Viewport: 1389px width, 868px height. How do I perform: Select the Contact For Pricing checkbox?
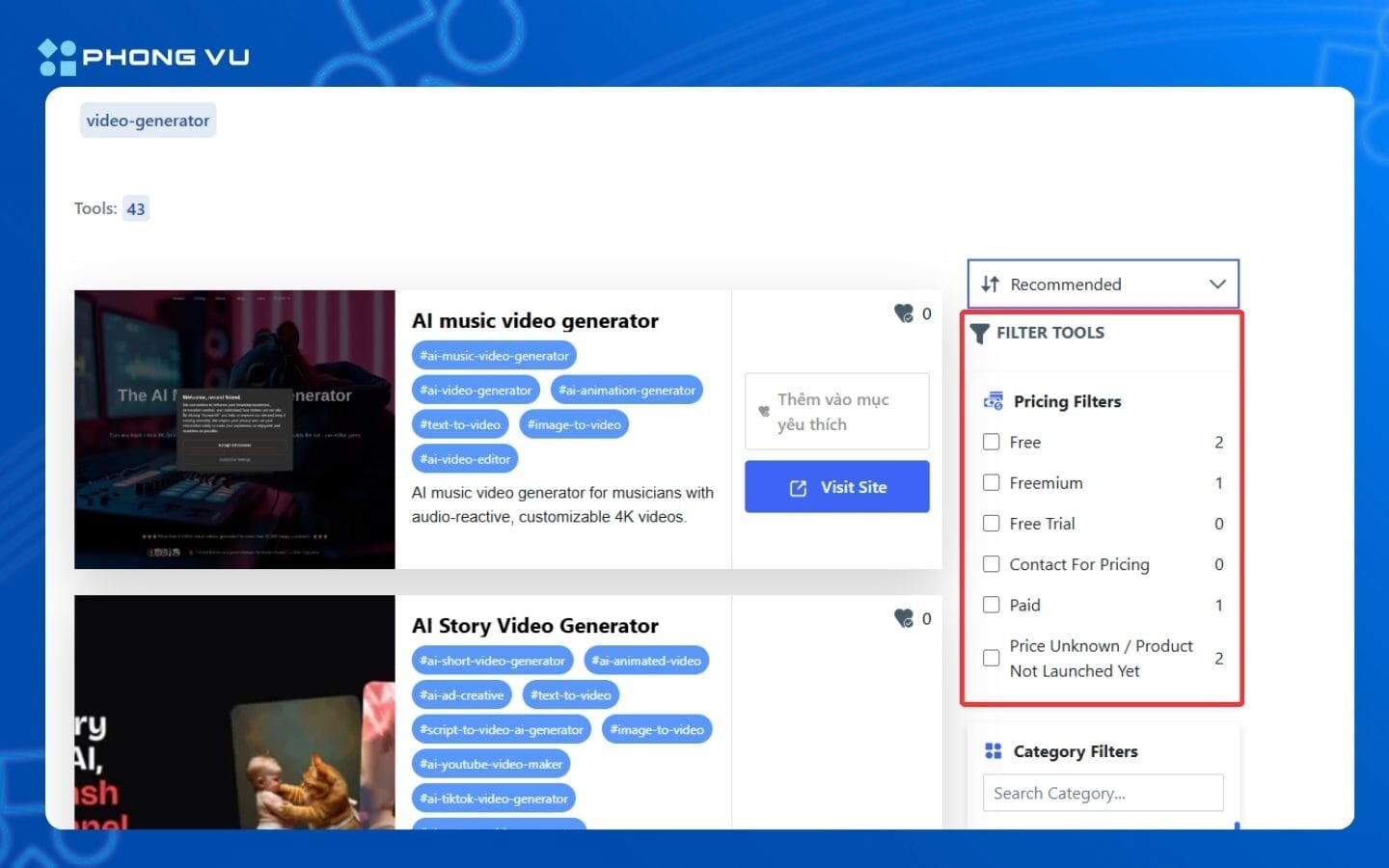point(991,564)
